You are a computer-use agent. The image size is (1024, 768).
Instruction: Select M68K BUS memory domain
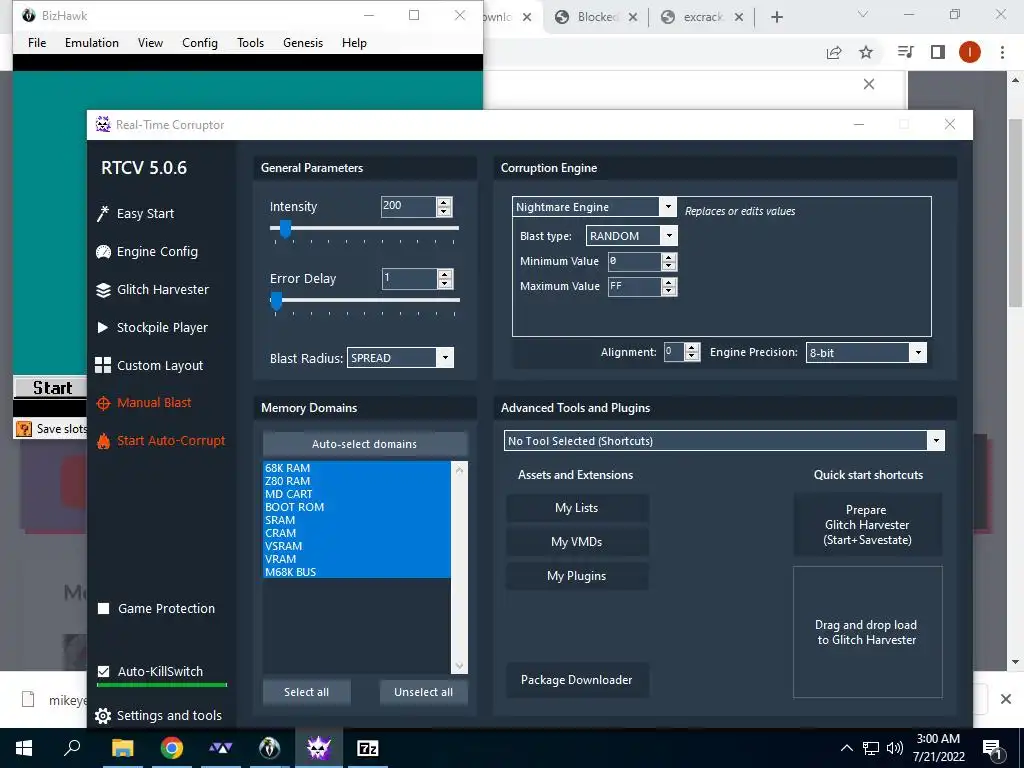(x=357, y=572)
